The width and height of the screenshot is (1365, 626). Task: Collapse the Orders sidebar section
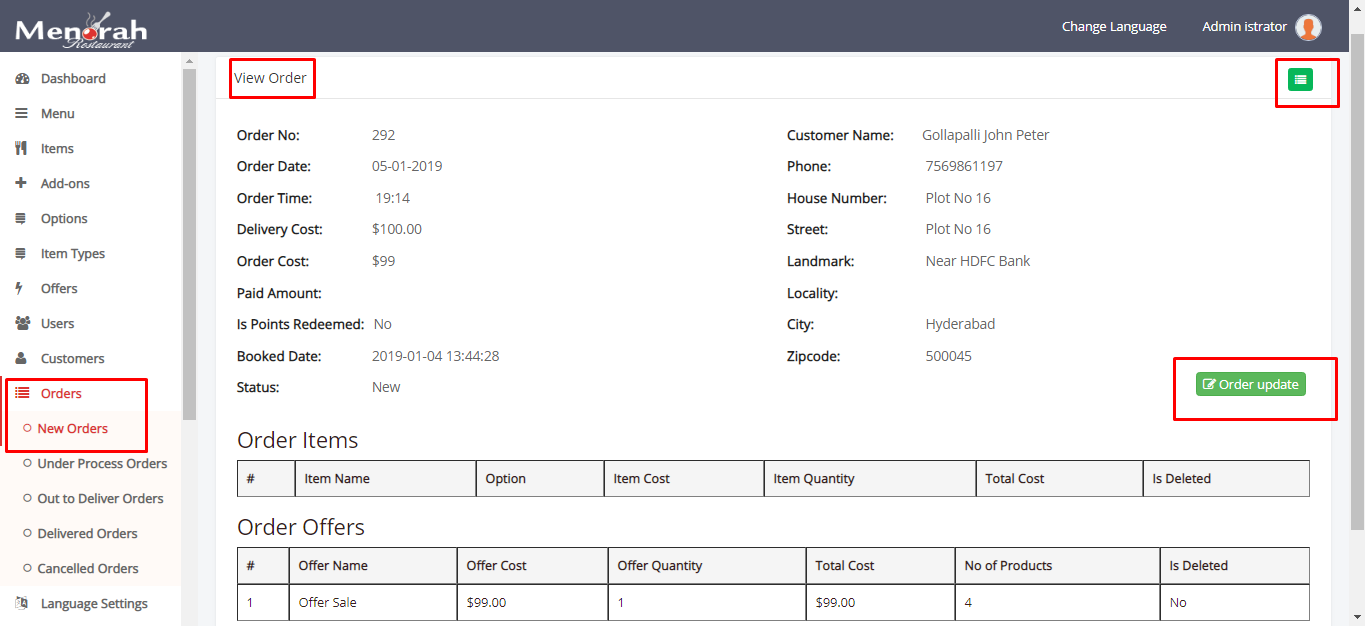point(61,394)
